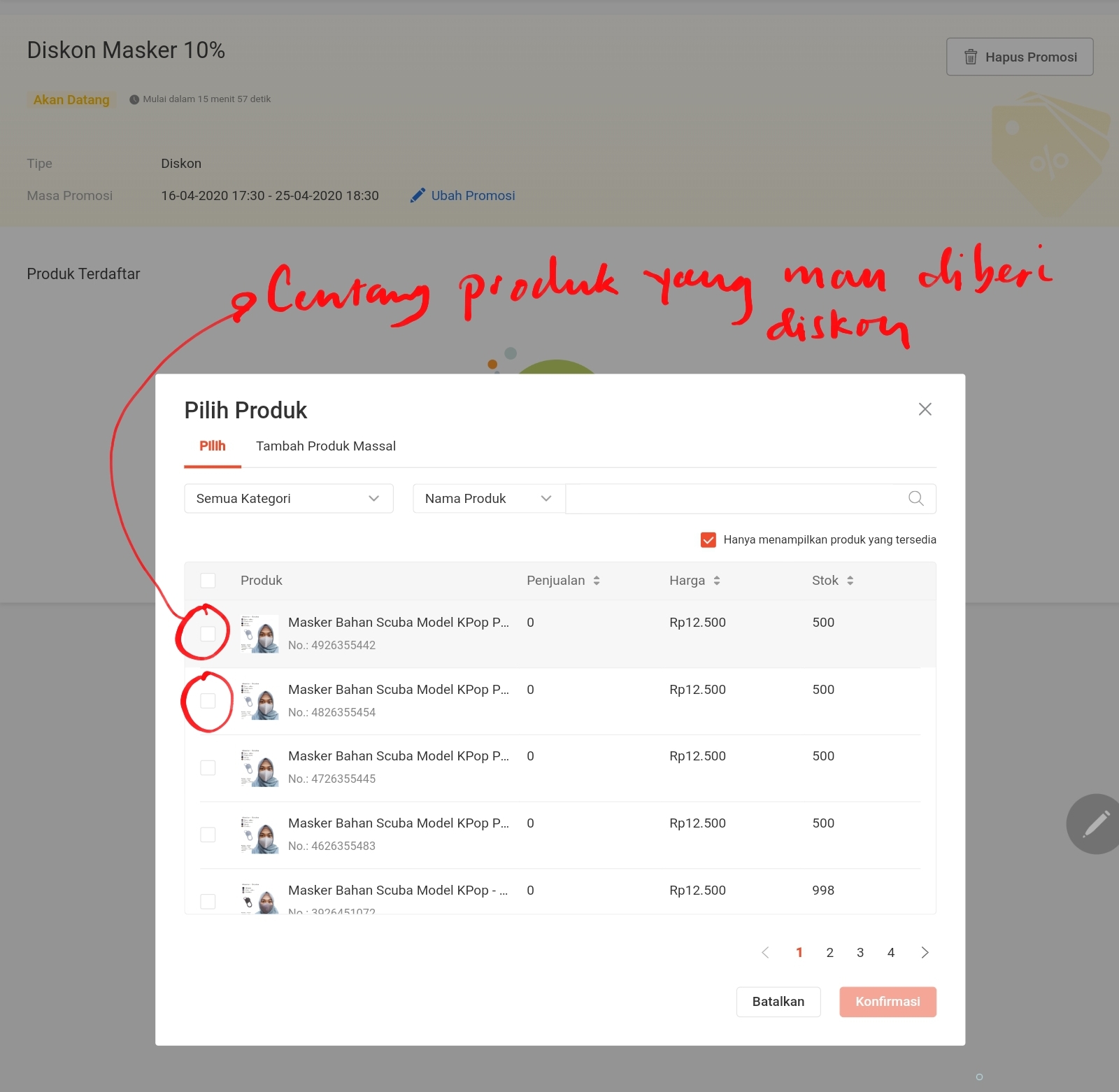The height and width of the screenshot is (1092, 1119).
Task: Sort by Harga column arrows
Action: 717,580
